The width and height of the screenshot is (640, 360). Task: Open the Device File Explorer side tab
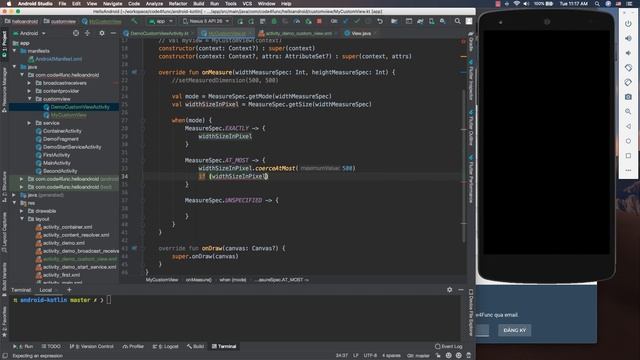coord(471,312)
